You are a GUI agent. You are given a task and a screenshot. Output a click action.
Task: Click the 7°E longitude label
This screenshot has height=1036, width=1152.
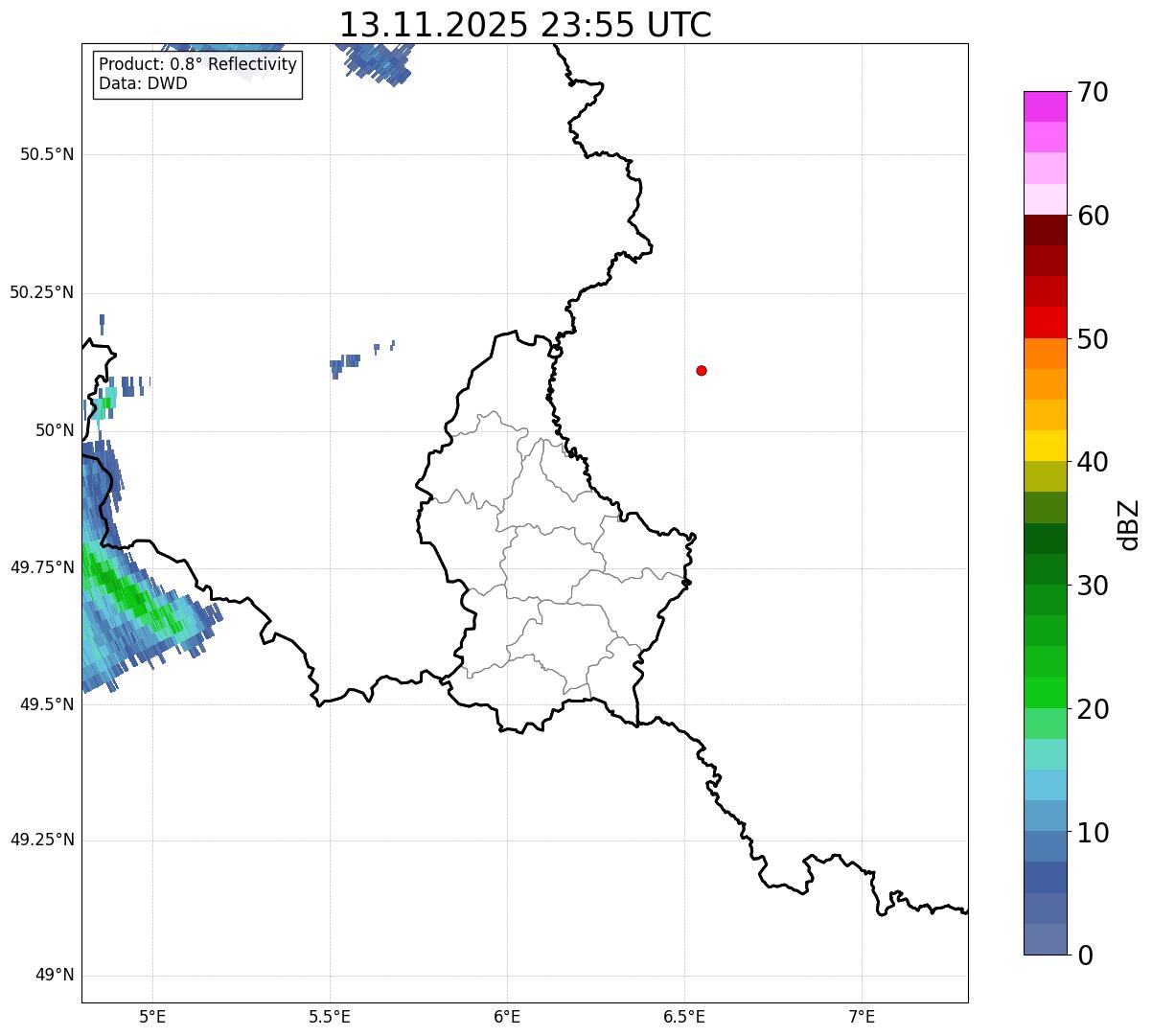click(862, 1016)
